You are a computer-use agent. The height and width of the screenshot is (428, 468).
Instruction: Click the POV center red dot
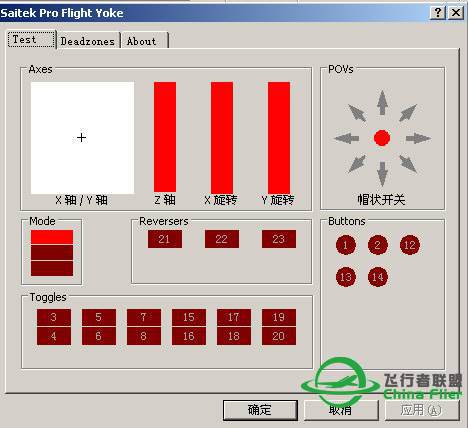[x=382, y=138]
